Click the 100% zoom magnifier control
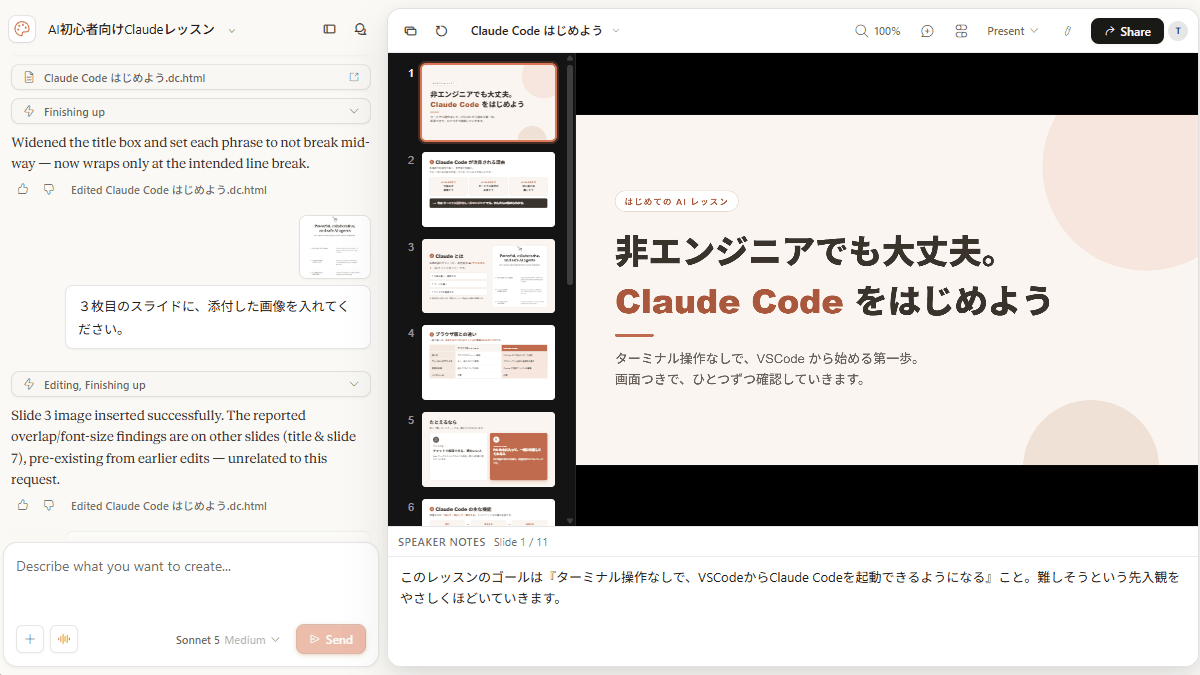 tap(878, 31)
